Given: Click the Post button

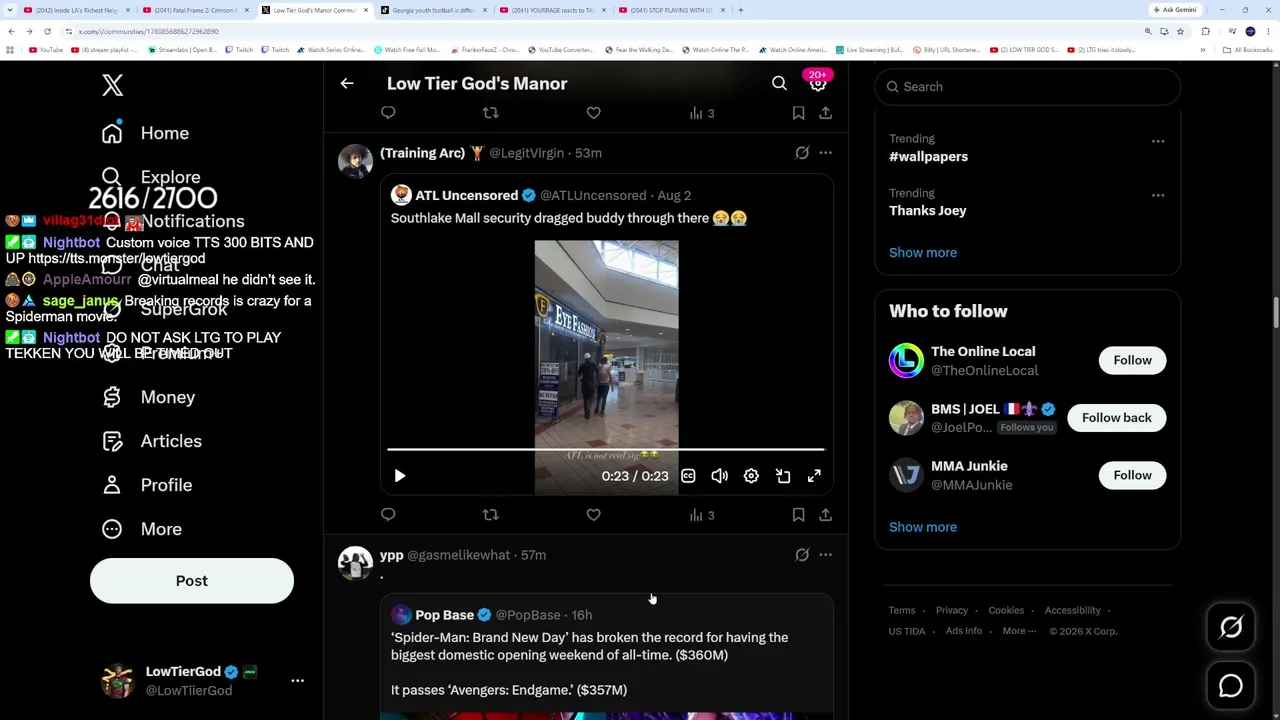Looking at the screenshot, I should click(192, 581).
